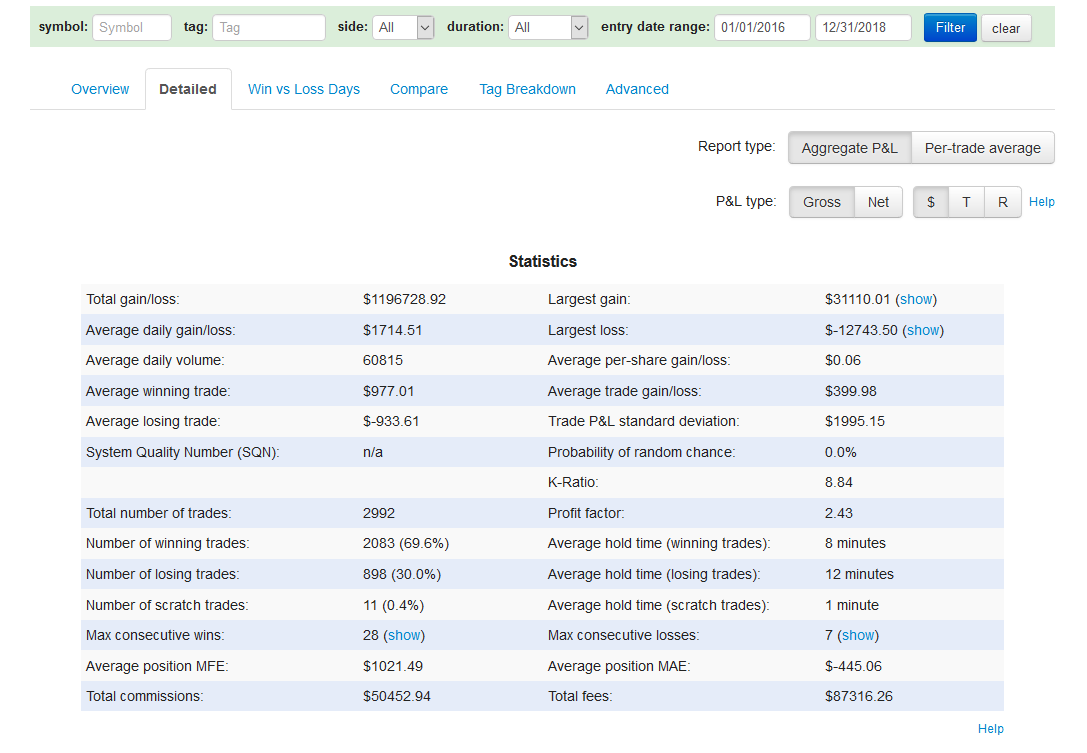This screenshot has height=753, width=1087.
Task: Choose Gross P&L type
Action: point(821,202)
